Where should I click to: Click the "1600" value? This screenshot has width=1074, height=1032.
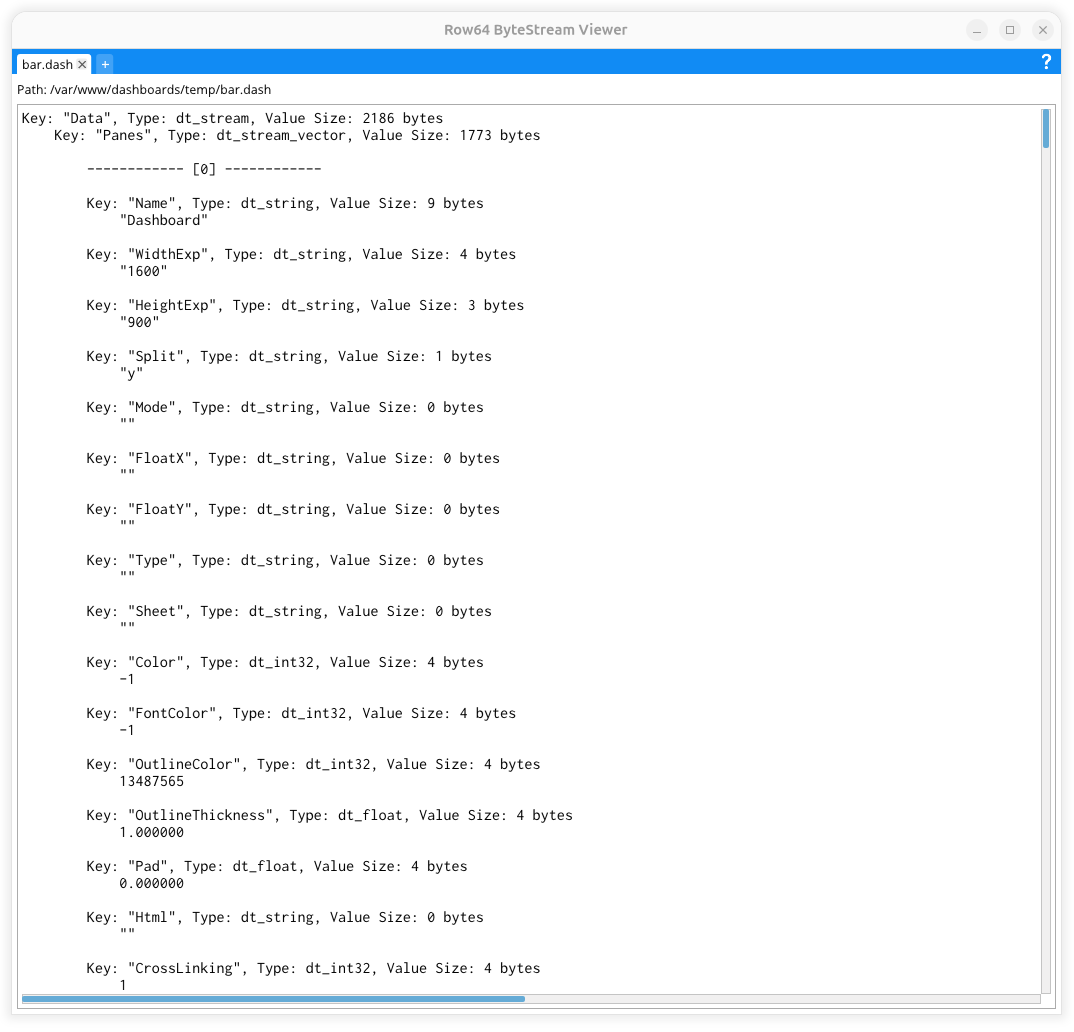tap(143, 272)
